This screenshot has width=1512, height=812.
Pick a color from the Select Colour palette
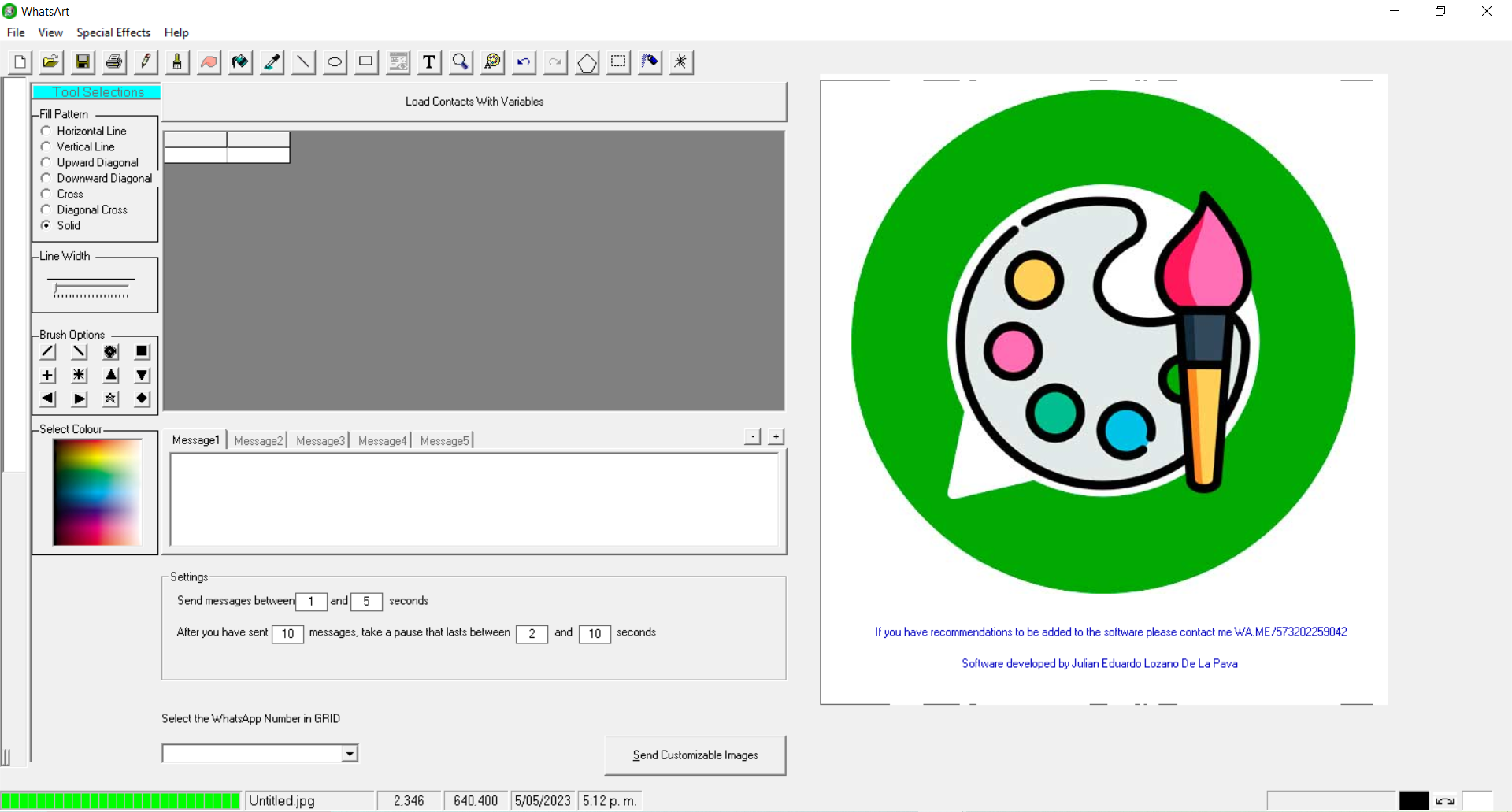[97, 492]
